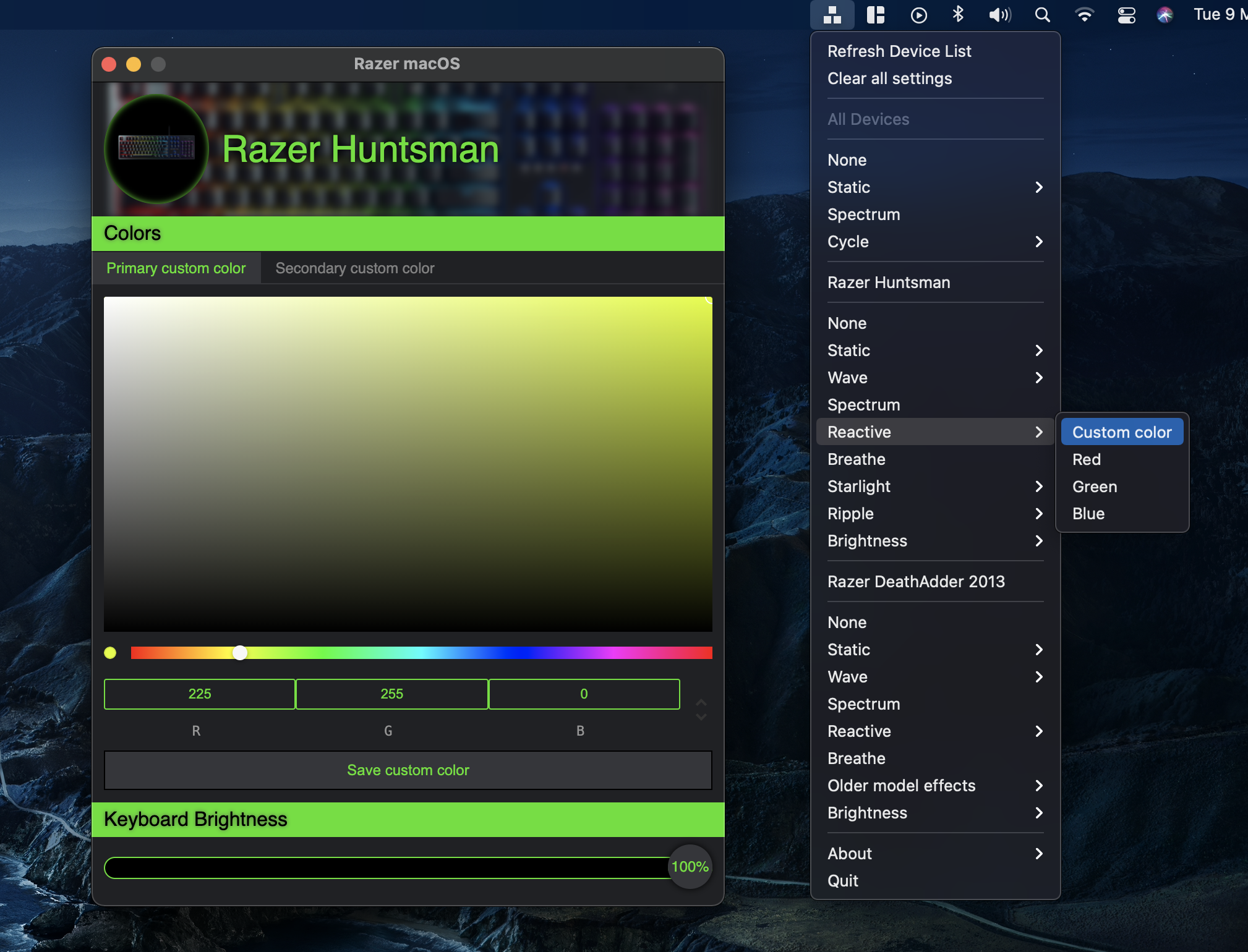Click the Razer Huntsman keyboard thumbnail
Viewport: 1248px width, 952px height.
click(156, 148)
